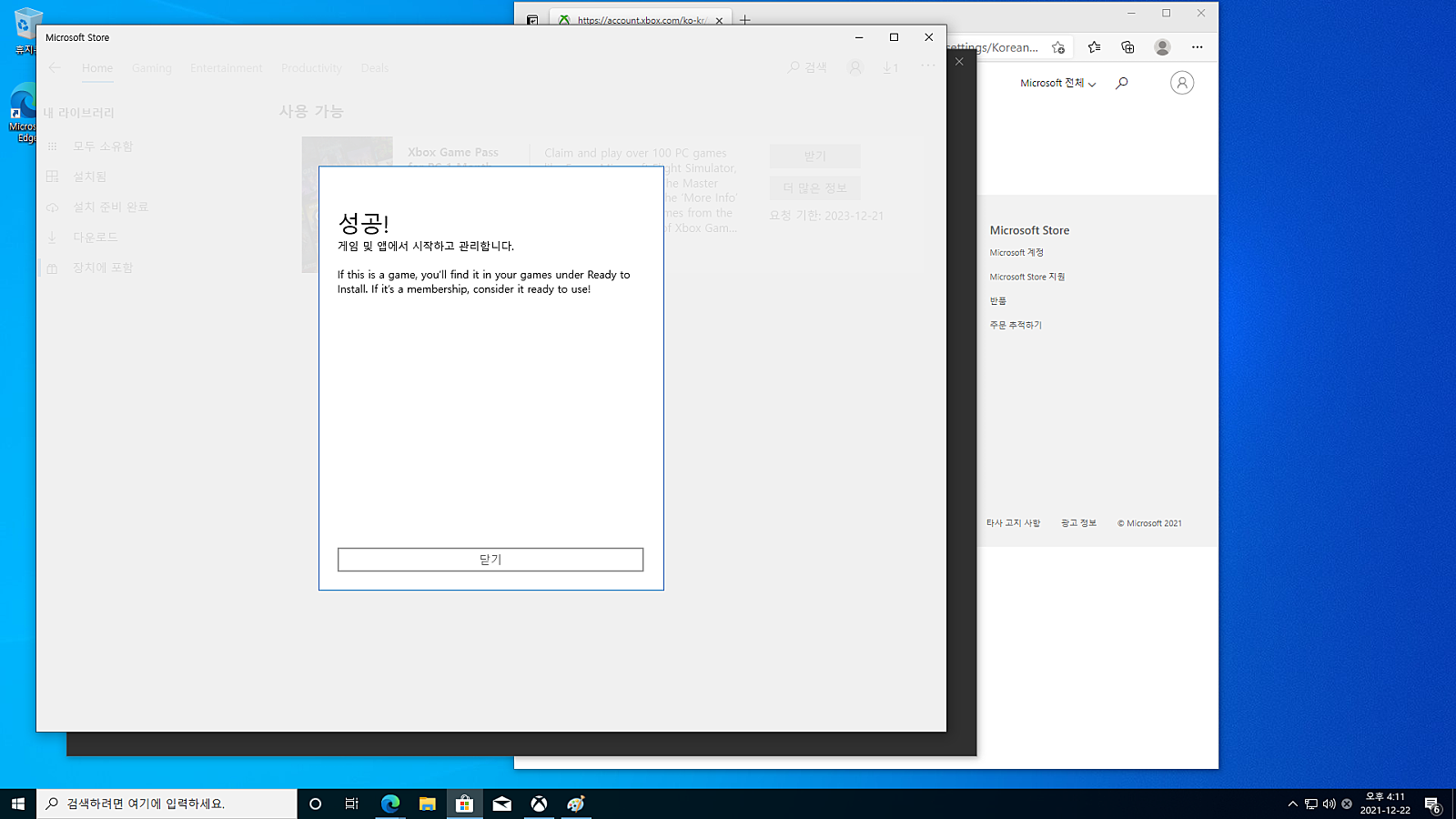Open Edge tab actions menu icon
Screen dimensions: 1456x819
[532, 20]
